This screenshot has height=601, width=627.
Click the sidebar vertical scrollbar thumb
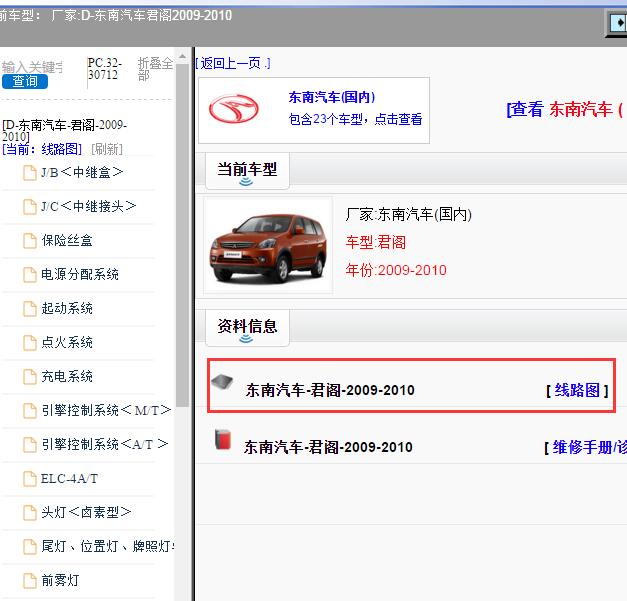[182, 236]
